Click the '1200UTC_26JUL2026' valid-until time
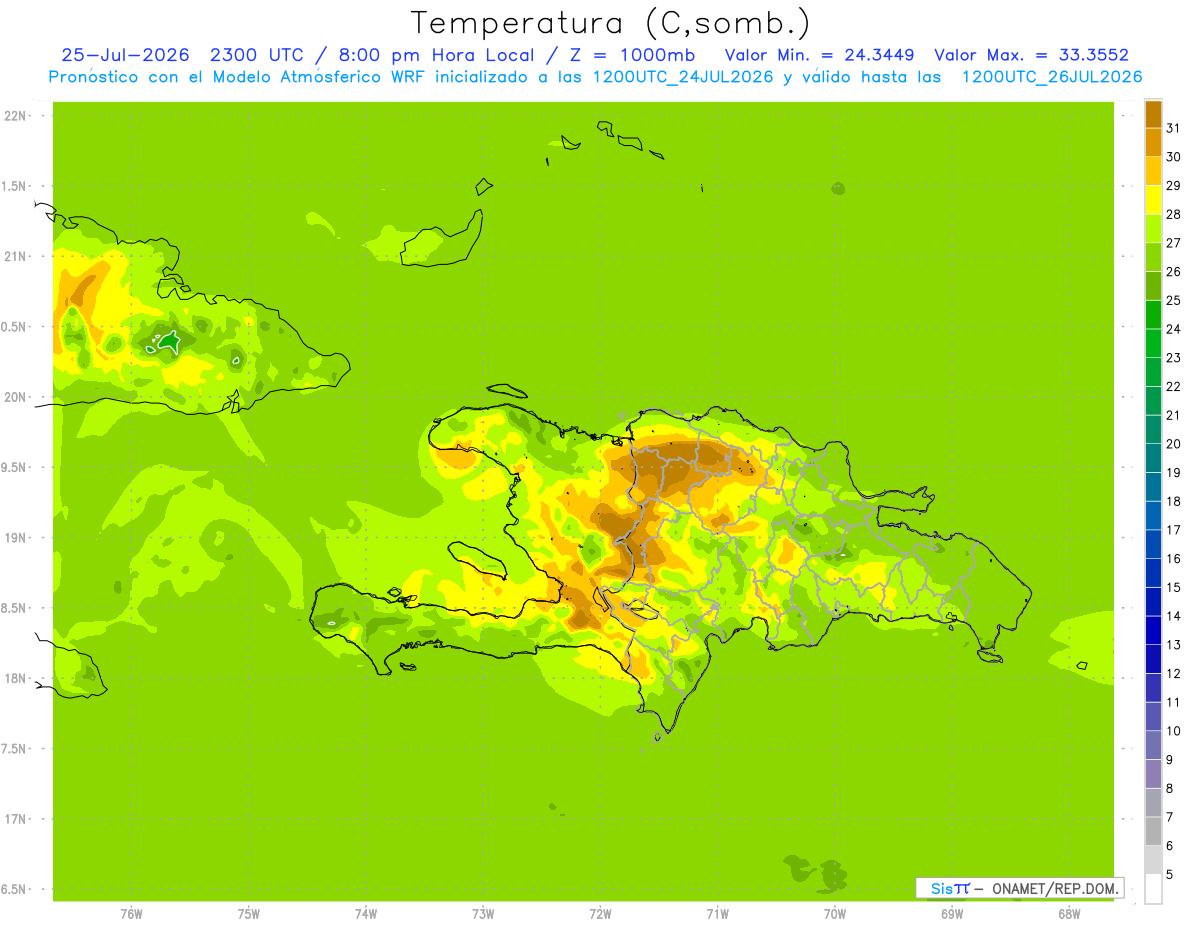Image resolution: width=1200 pixels, height=927 pixels. (x=1052, y=77)
